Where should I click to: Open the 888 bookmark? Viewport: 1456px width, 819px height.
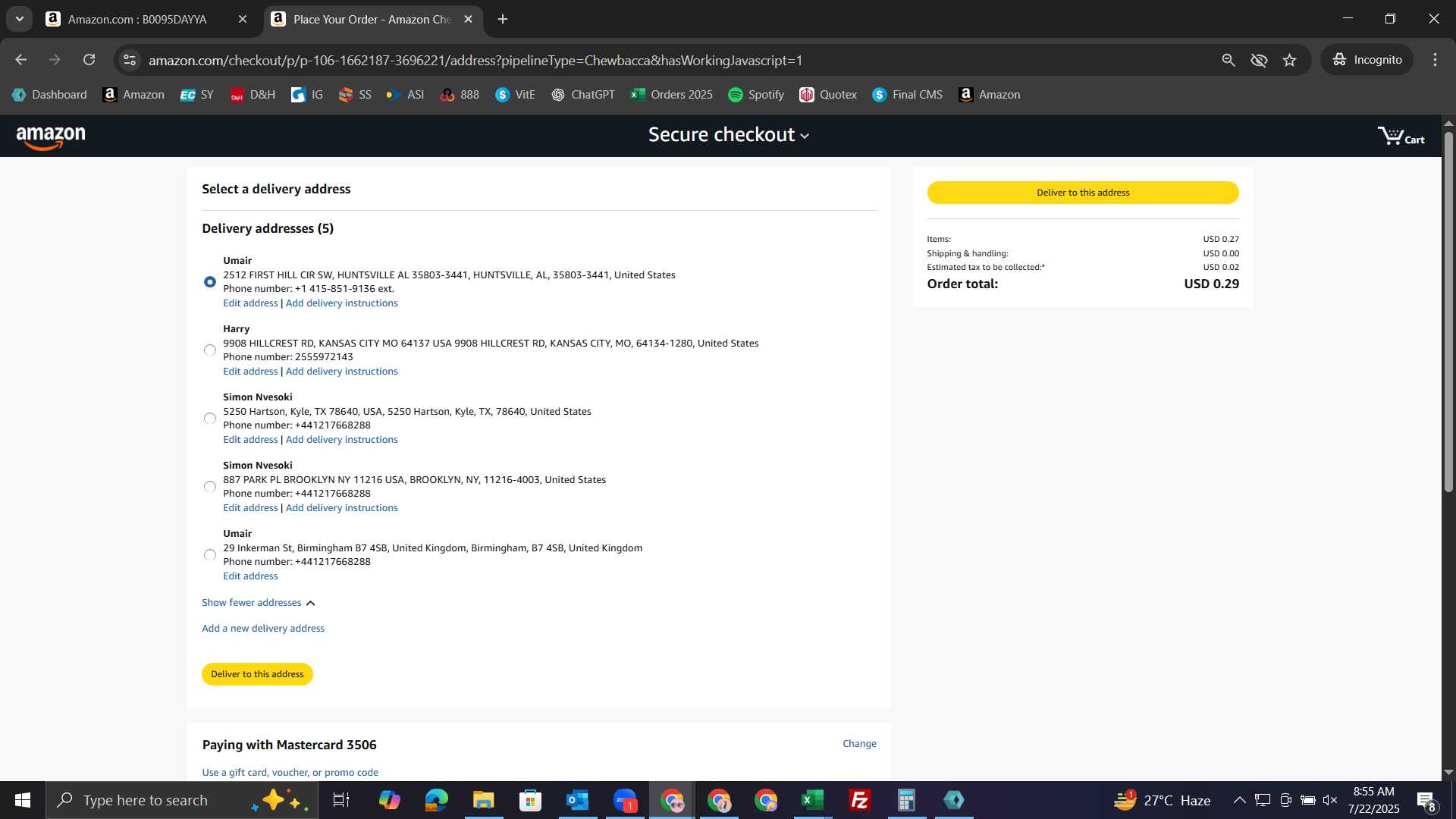[x=460, y=95]
